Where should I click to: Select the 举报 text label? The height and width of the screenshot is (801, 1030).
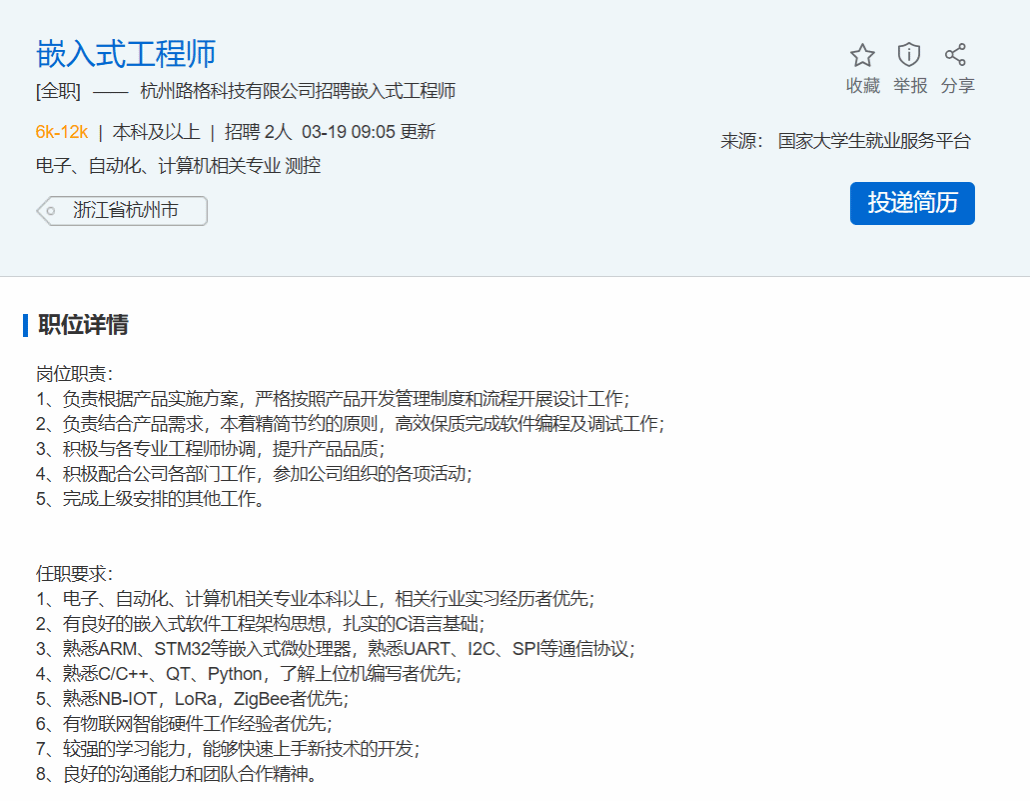(x=910, y=86)
